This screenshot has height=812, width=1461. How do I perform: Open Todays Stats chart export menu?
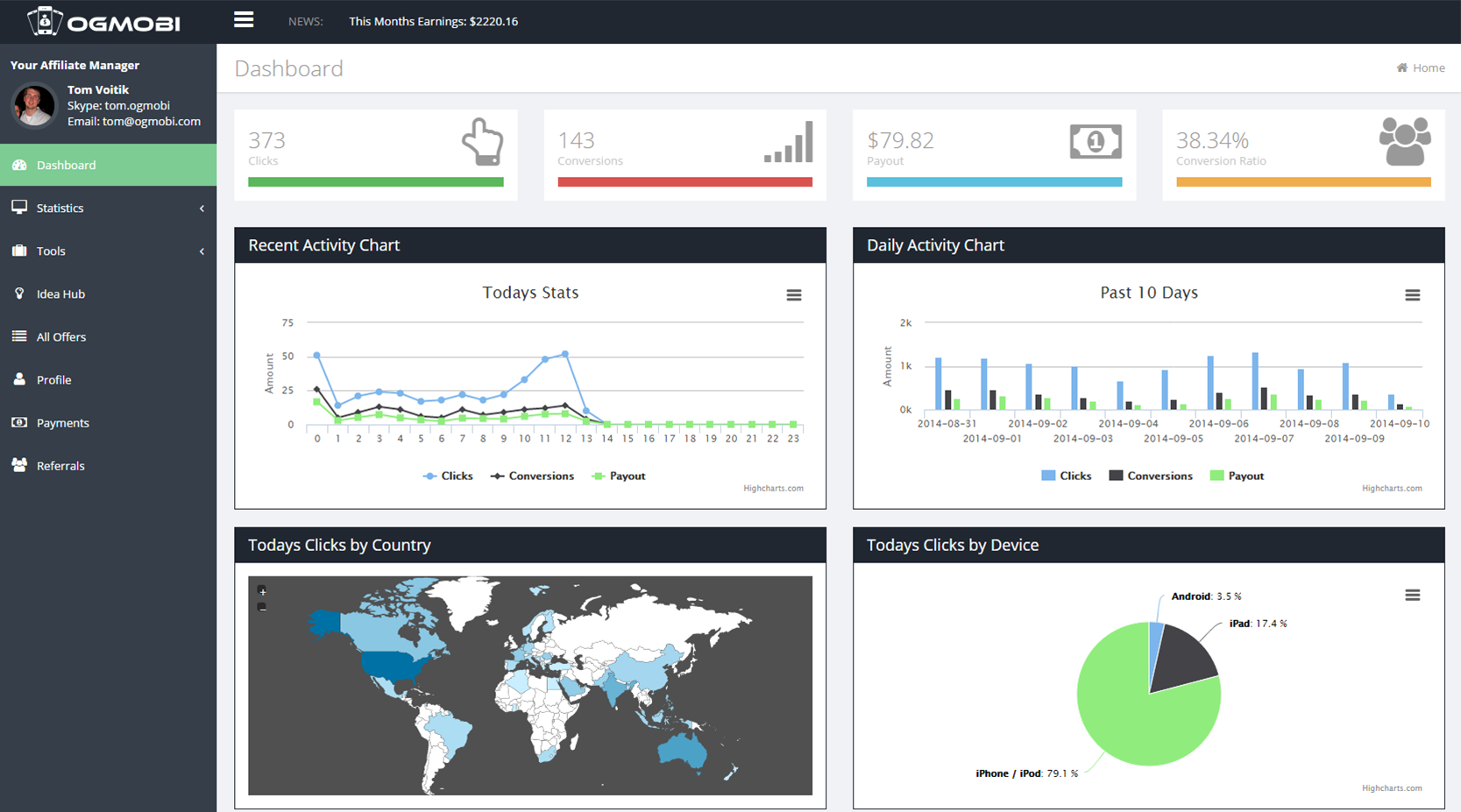(793, 295)
